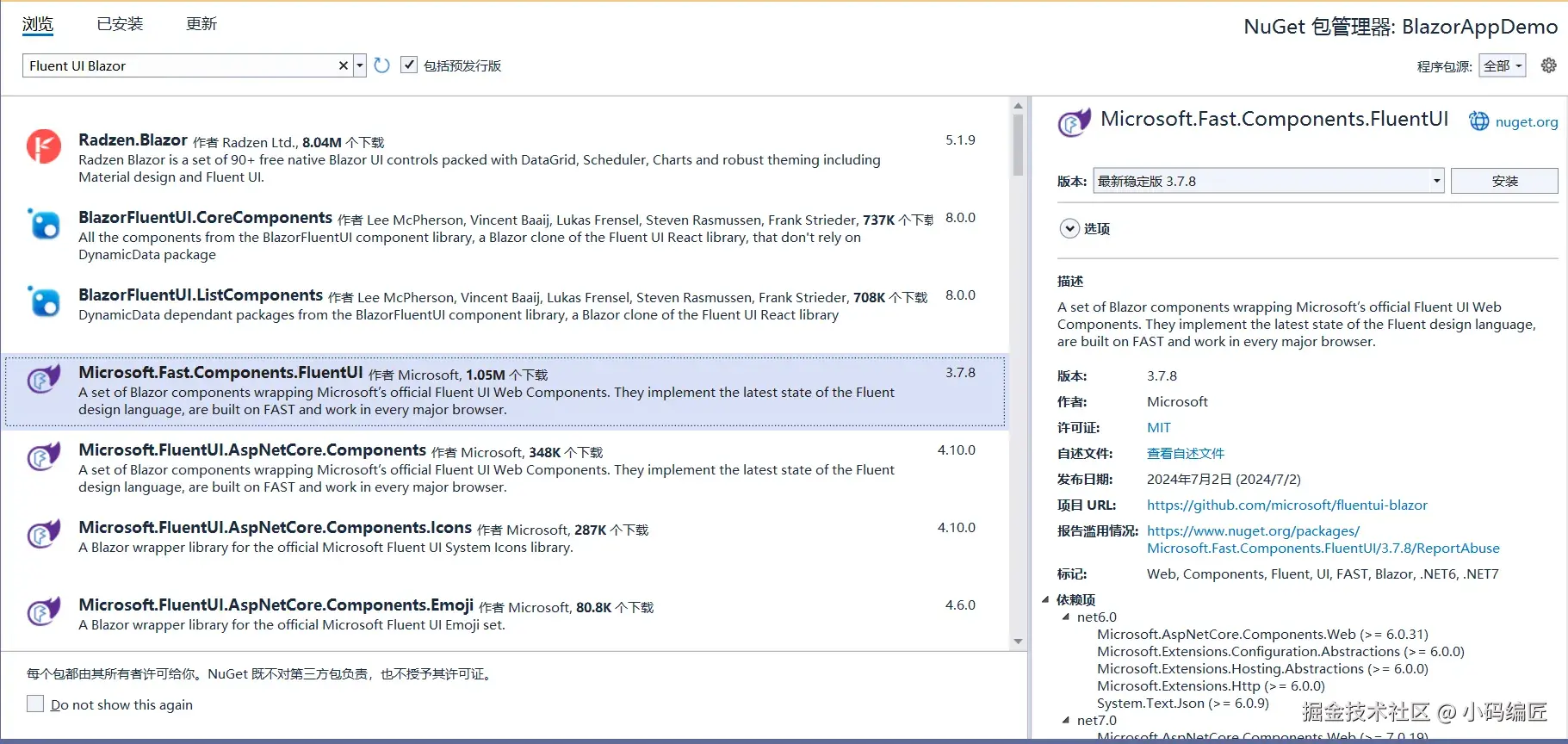Expand the 选项 (Options) section

1069,228
